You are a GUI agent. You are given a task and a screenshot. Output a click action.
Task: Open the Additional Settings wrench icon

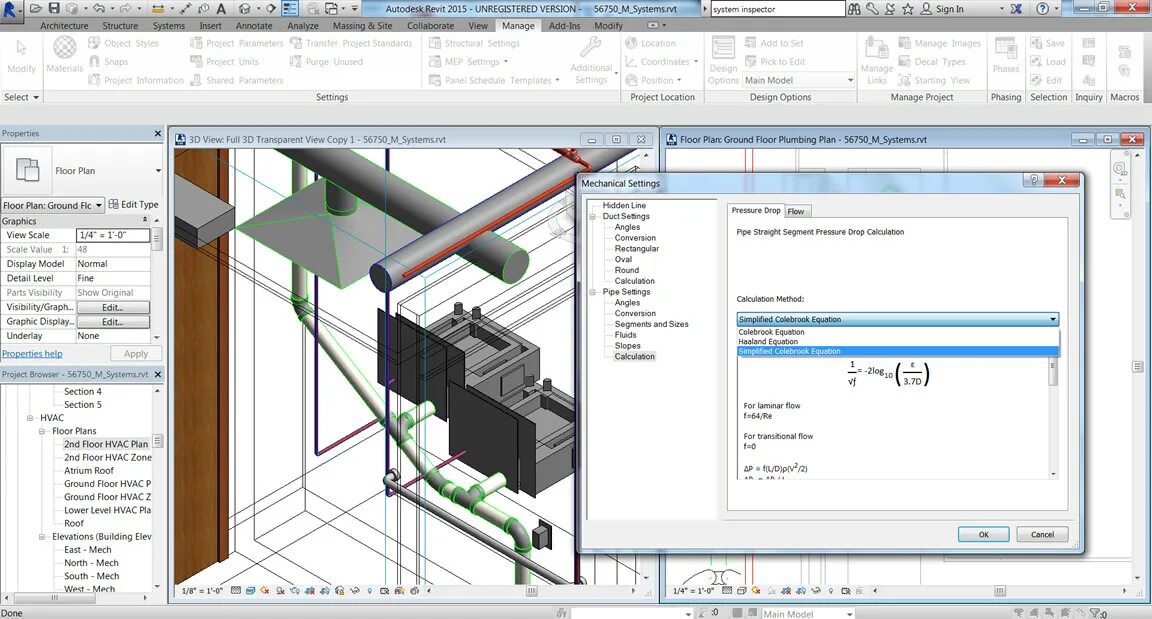coord(591,48)
